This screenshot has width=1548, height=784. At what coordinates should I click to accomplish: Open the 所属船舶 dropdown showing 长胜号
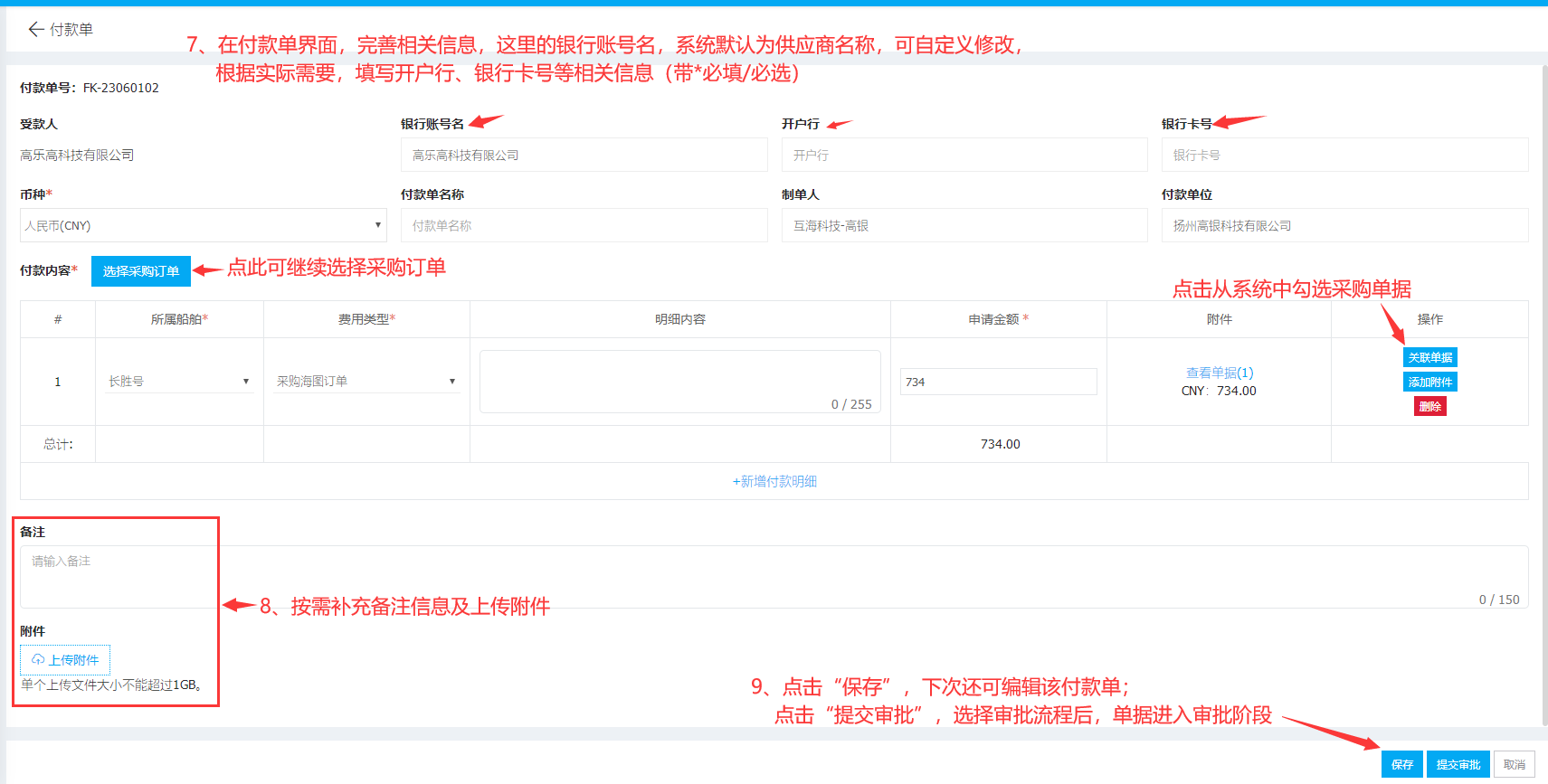178,381
